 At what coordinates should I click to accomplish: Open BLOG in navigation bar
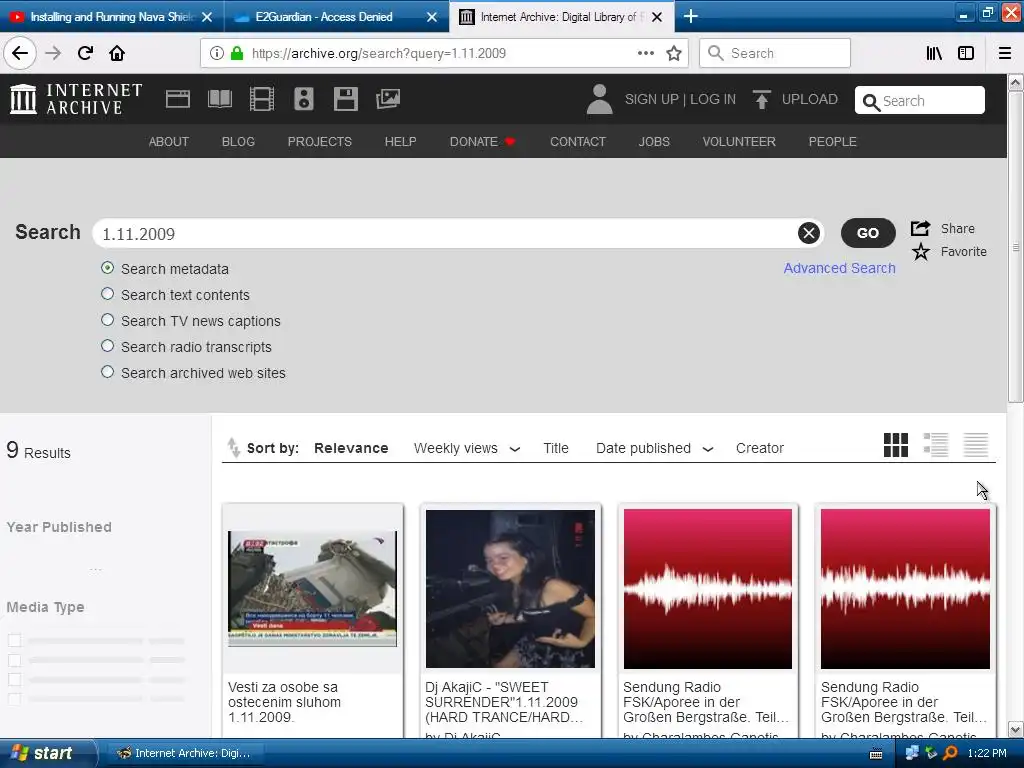pos(238,142)
